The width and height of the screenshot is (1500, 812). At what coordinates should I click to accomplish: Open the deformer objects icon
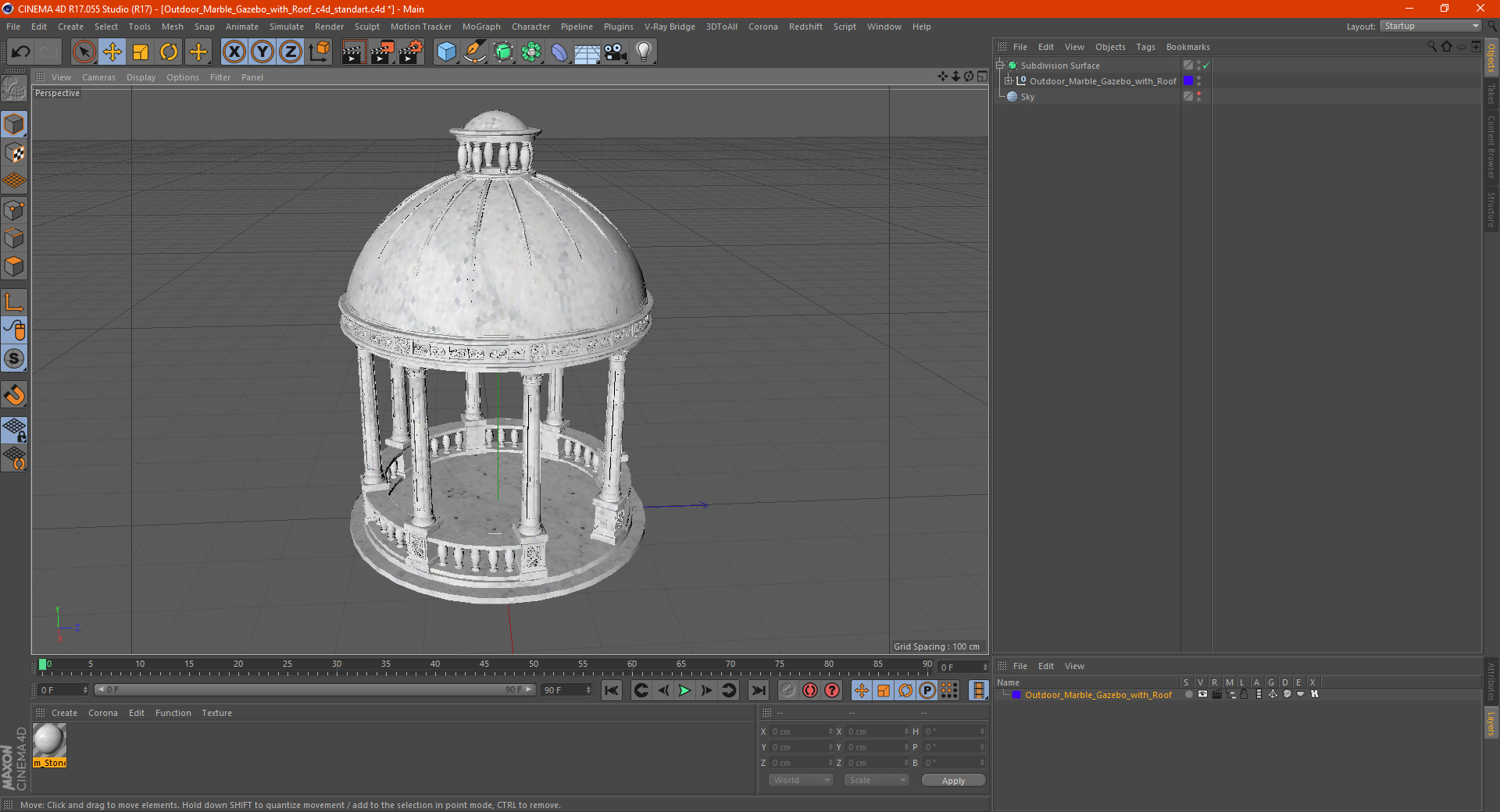pos(559,52)
